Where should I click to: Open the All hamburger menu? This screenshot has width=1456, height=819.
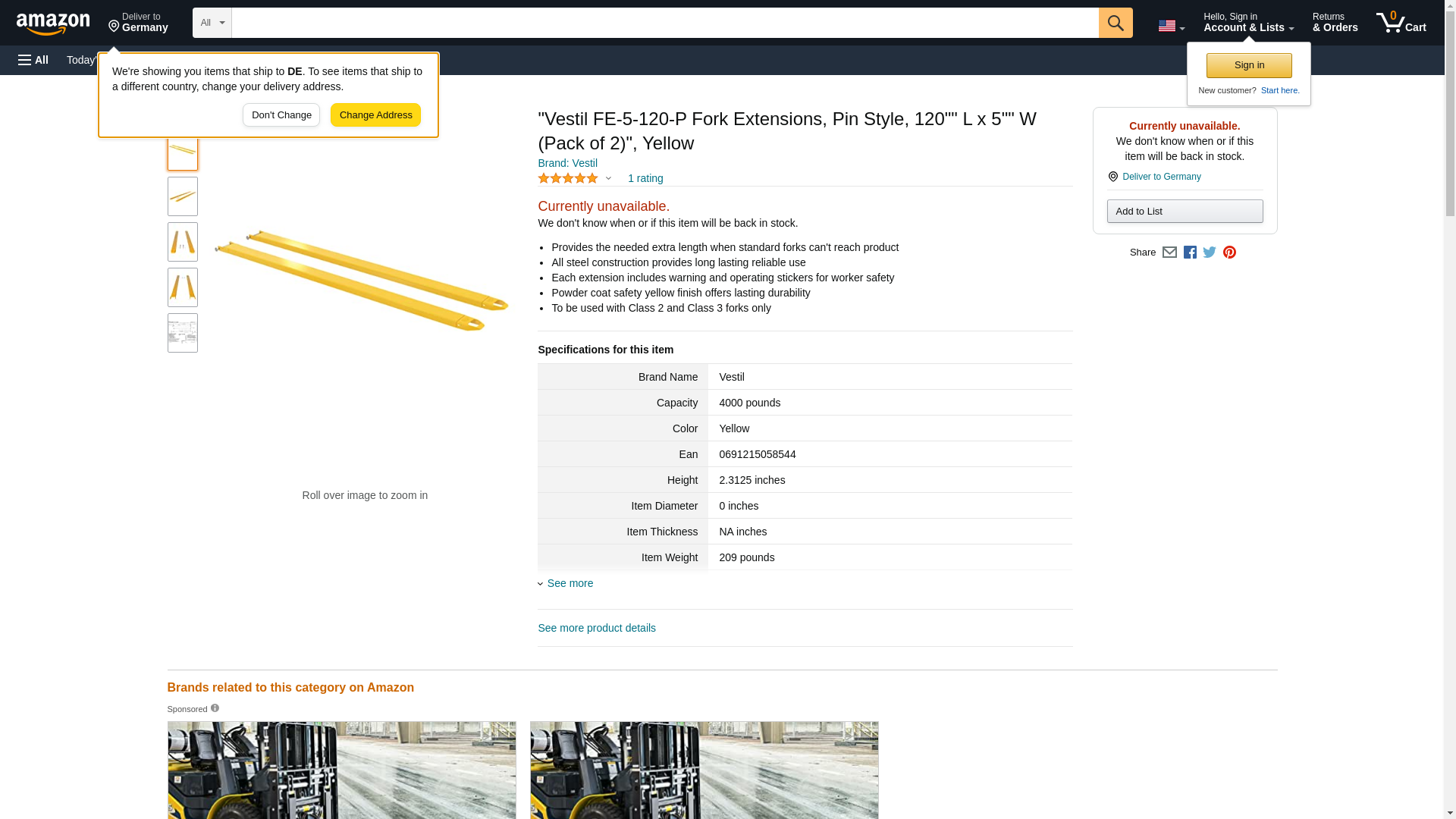pyautogui.click(x=33, y=60)
